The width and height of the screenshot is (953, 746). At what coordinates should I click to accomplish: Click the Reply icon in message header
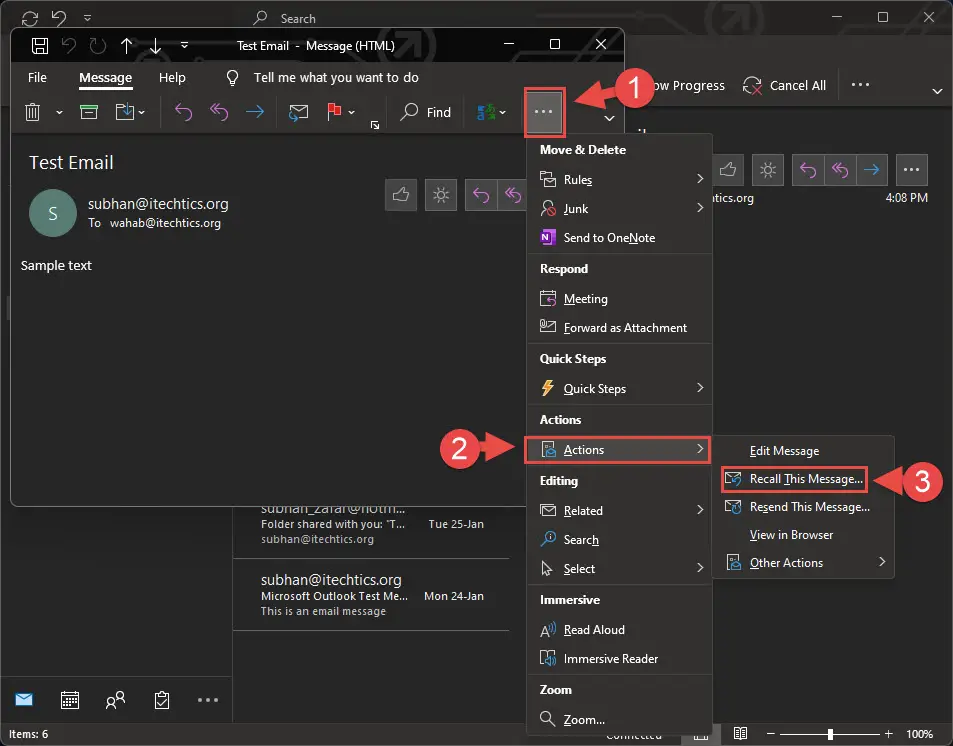click(x=481, y=195)
